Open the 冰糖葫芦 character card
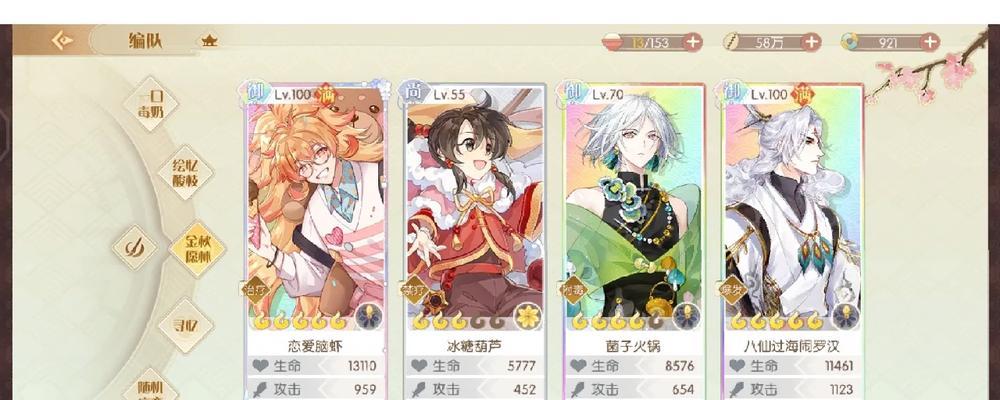 click(x=475, y=241)
